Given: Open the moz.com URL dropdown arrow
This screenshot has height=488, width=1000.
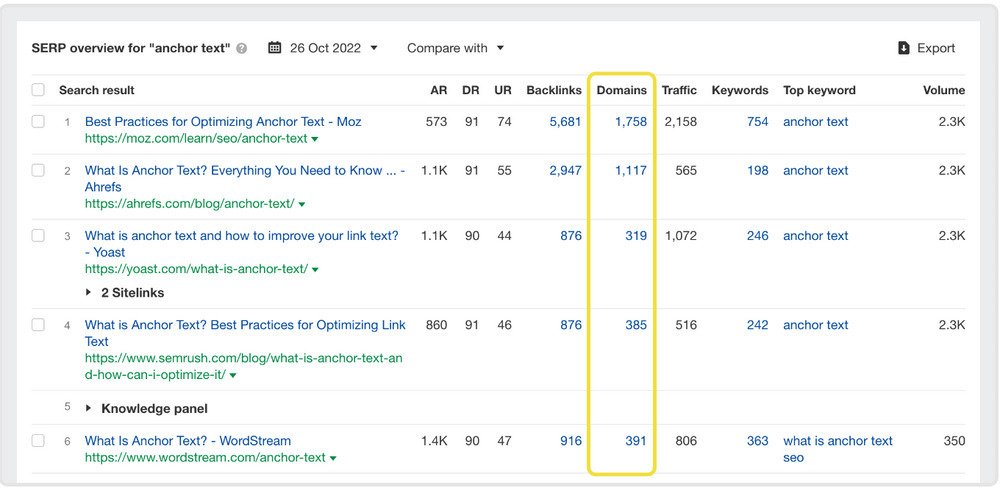Looking at the screenshot, I should [315, 139].
